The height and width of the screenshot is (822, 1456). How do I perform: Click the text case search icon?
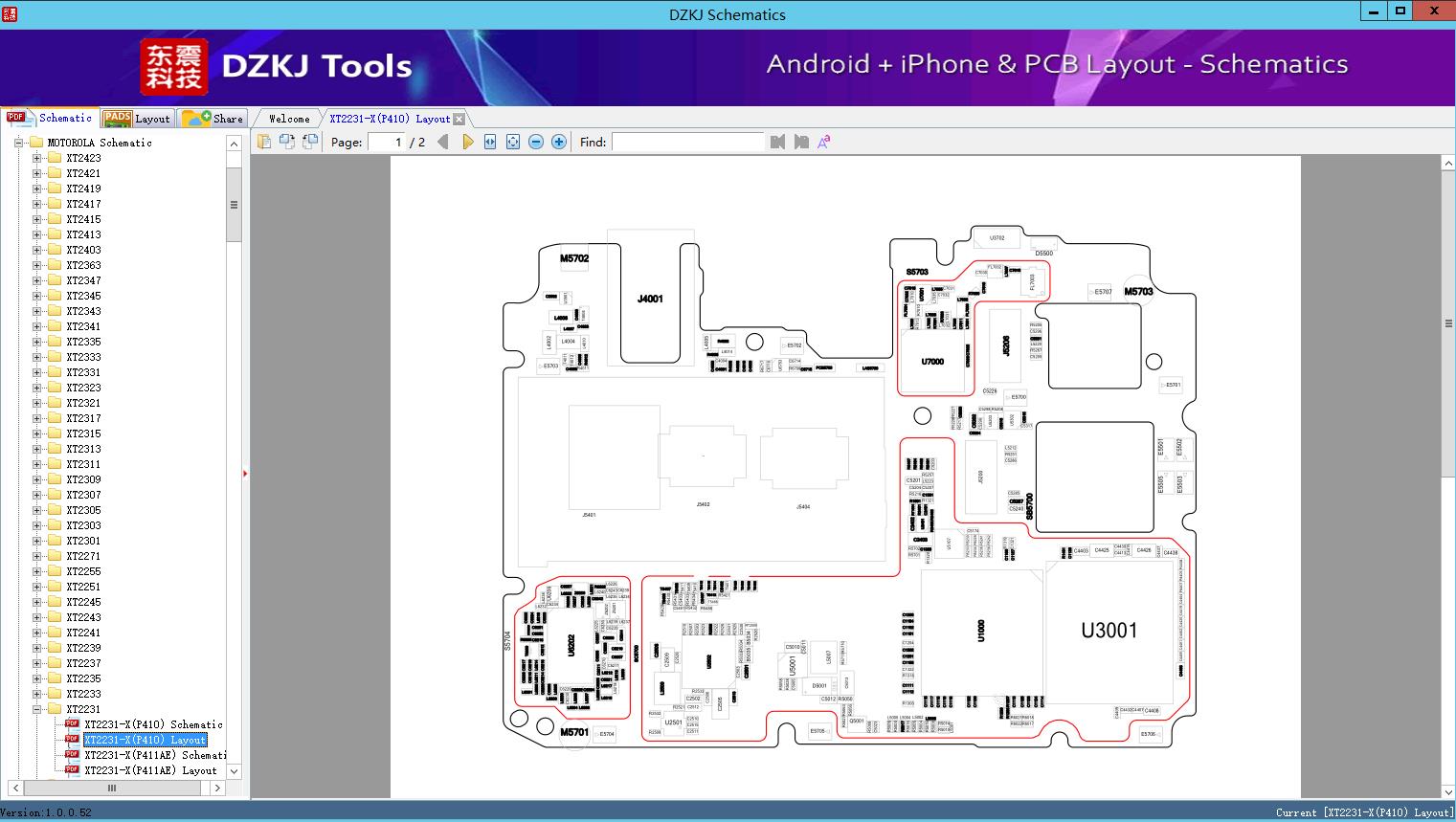(823, 141)
